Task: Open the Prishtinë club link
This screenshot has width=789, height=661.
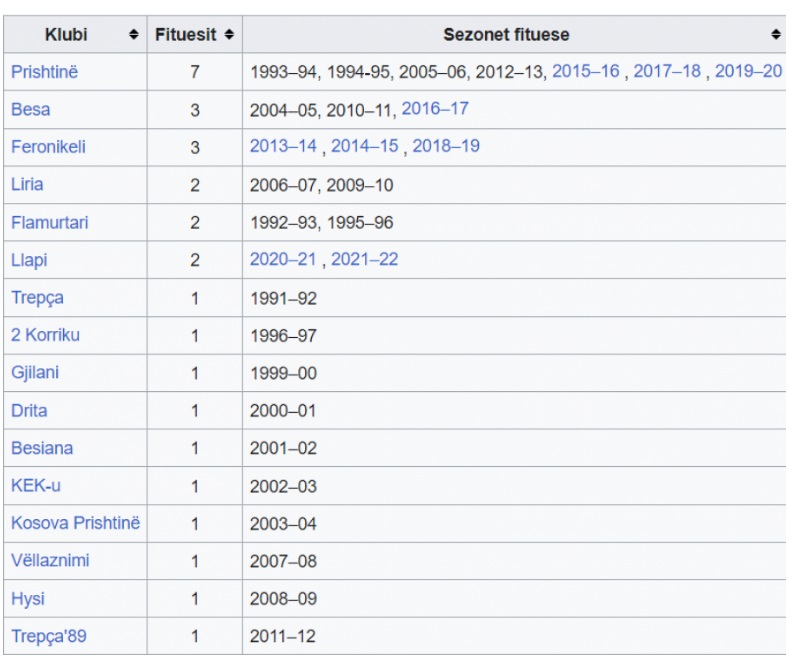Action: [x=44, y=72]
